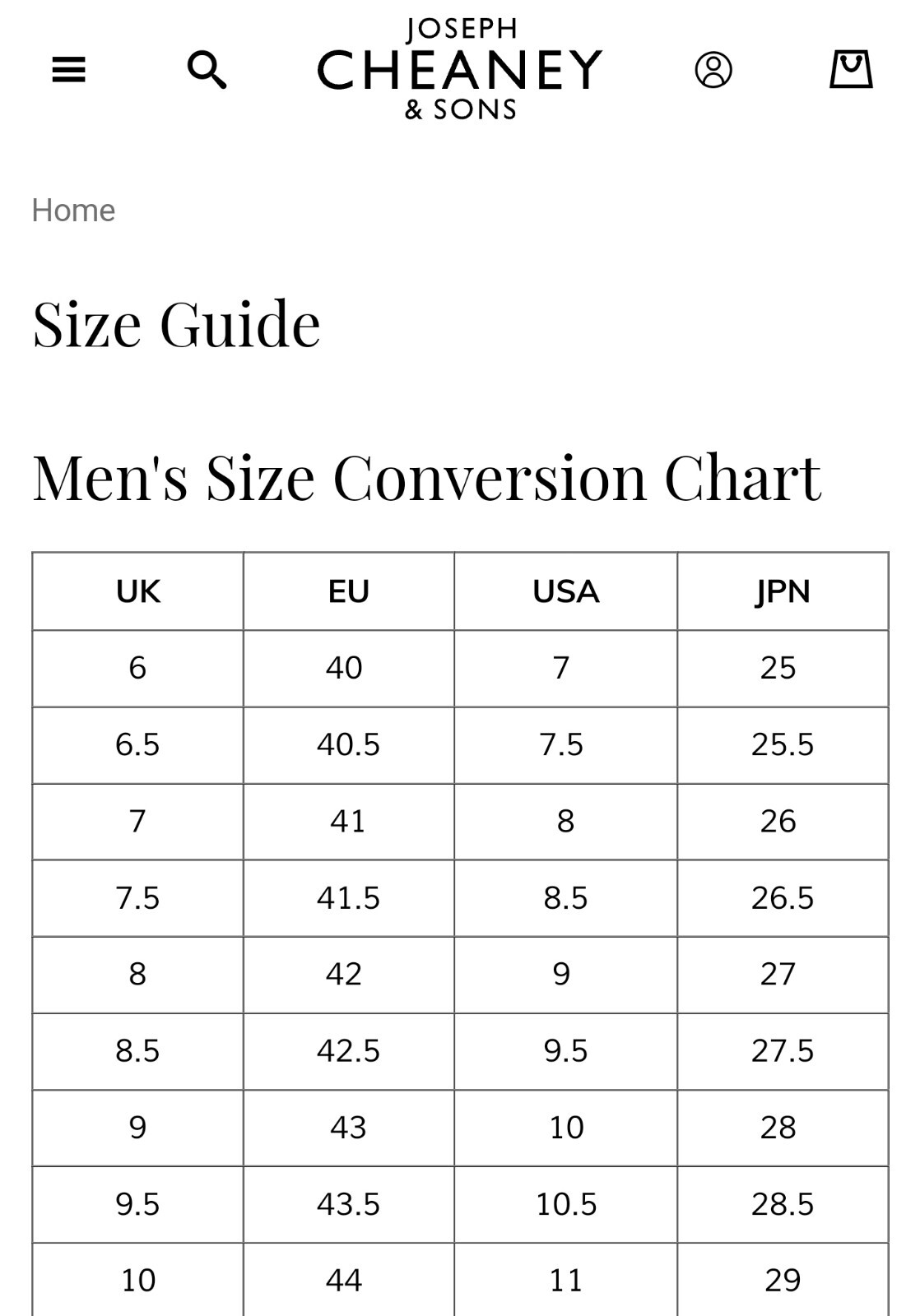Select the USA size 8.5 cell
This screenshot has height=1316, width=920.
pos(566,898)
